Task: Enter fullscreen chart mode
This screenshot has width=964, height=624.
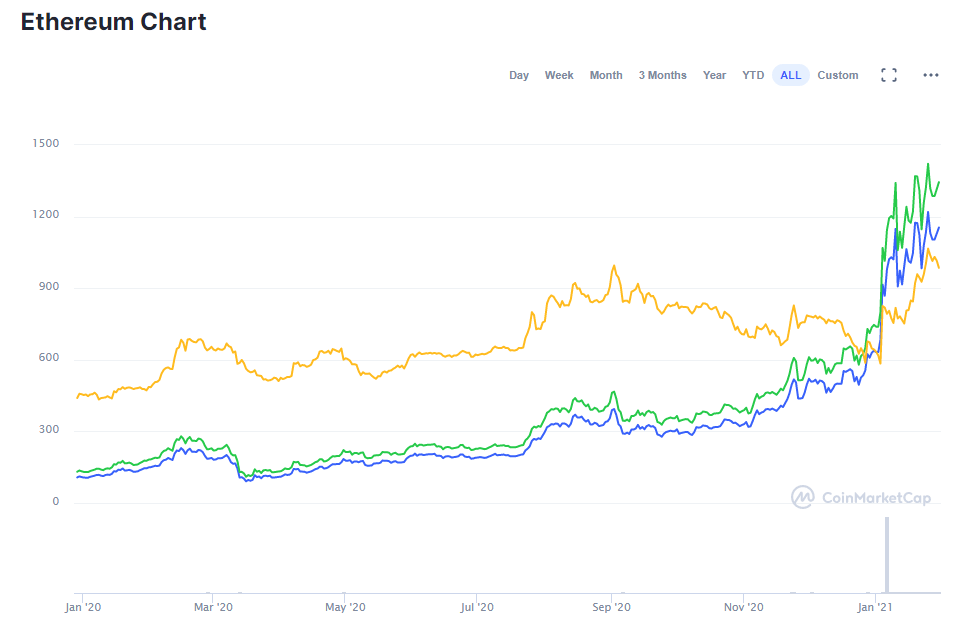Action: pos(888,75)
